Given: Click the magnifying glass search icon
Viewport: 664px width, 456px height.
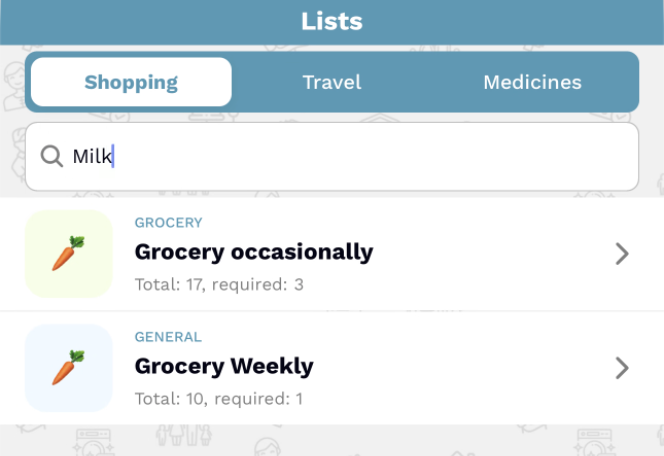Looking at the screenshot, I should click(x=51, y=156).
